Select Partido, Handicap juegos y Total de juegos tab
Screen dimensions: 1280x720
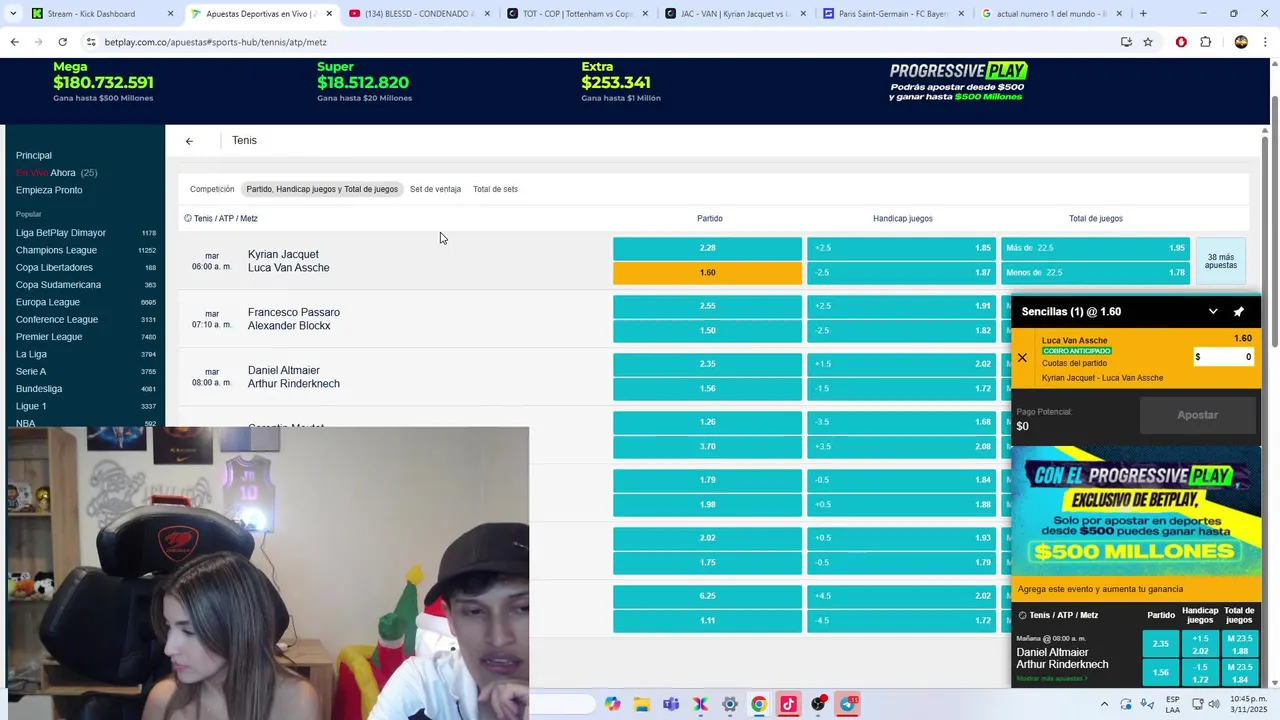tap(322, 189)
